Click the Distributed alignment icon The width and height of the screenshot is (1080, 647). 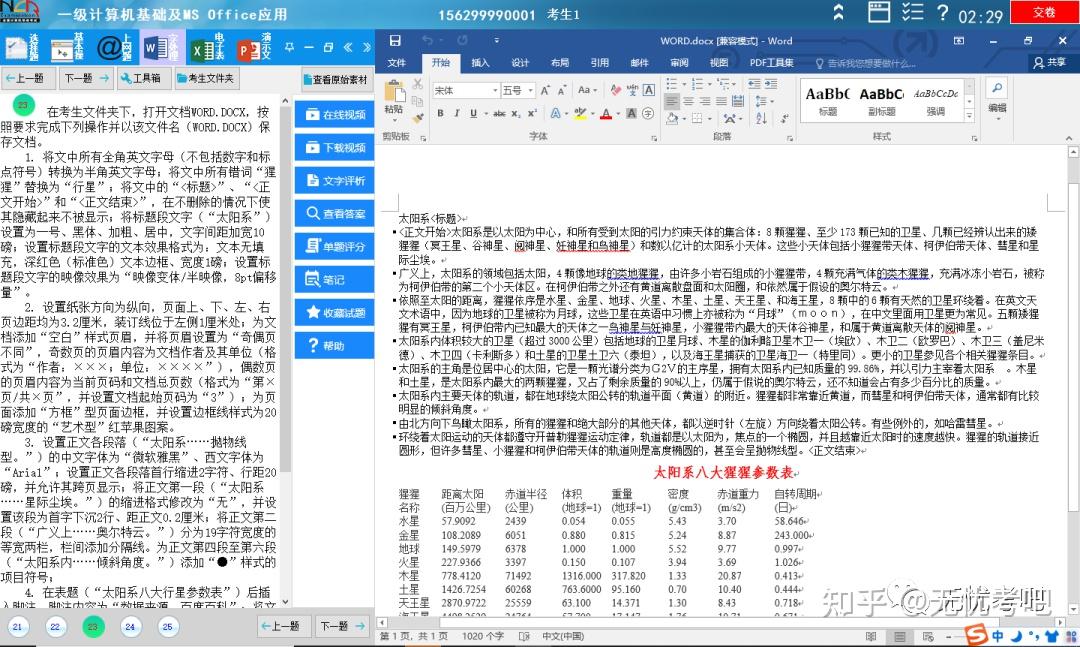click(x=738, y=101)
